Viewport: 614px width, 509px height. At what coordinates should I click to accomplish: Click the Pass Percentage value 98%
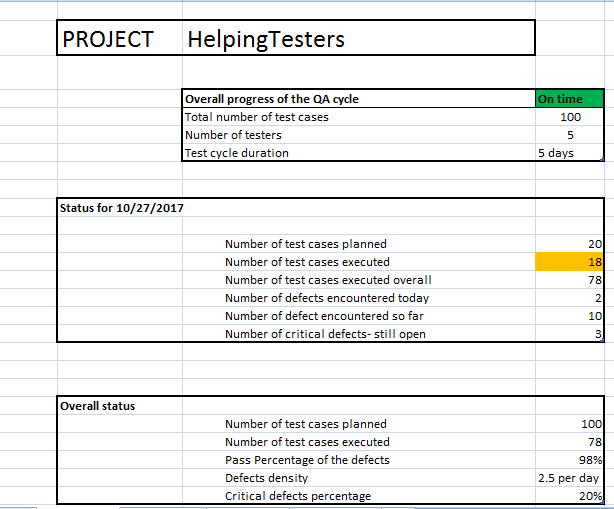point(569,460)
